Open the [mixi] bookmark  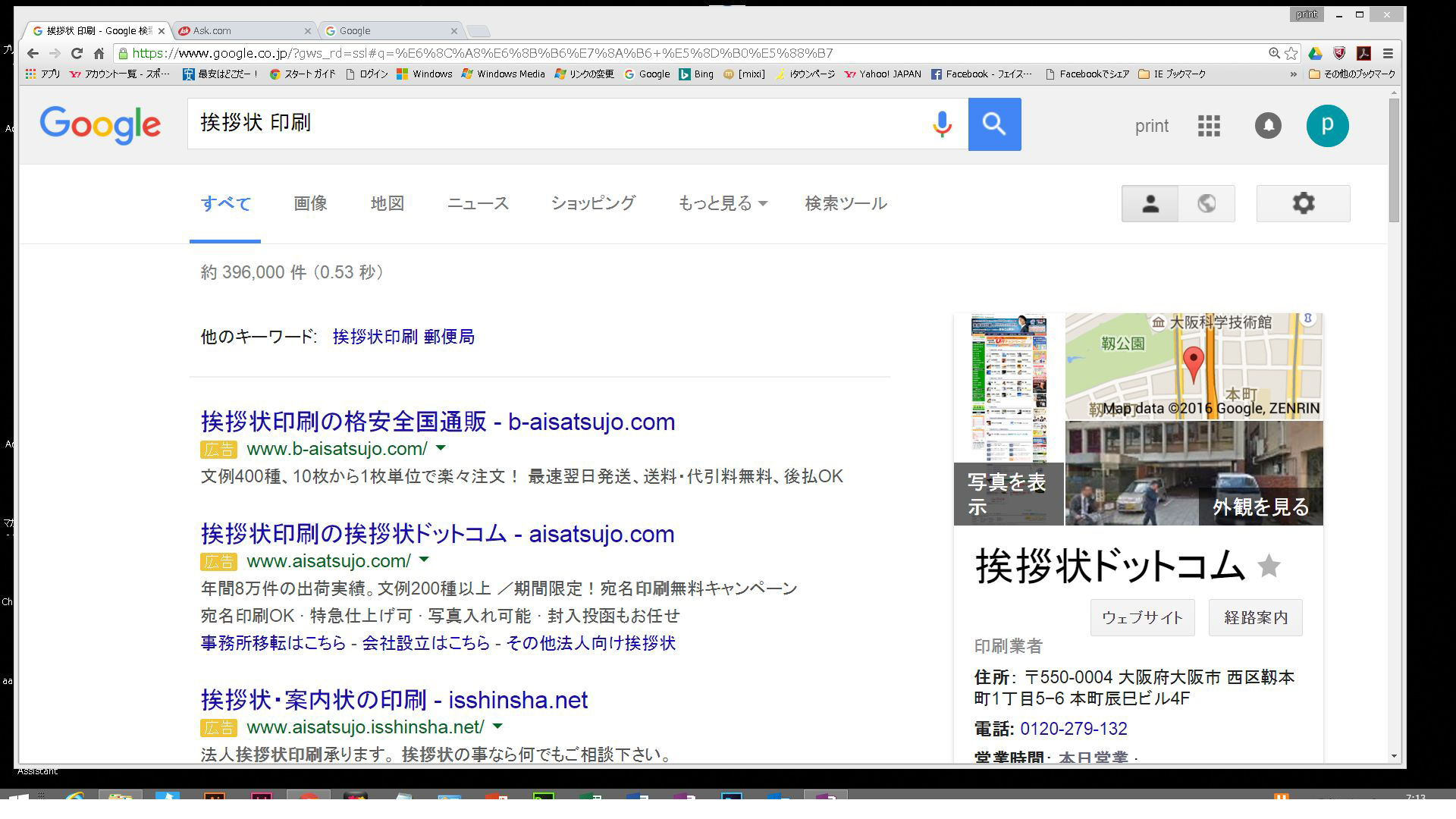pos(744,74)
